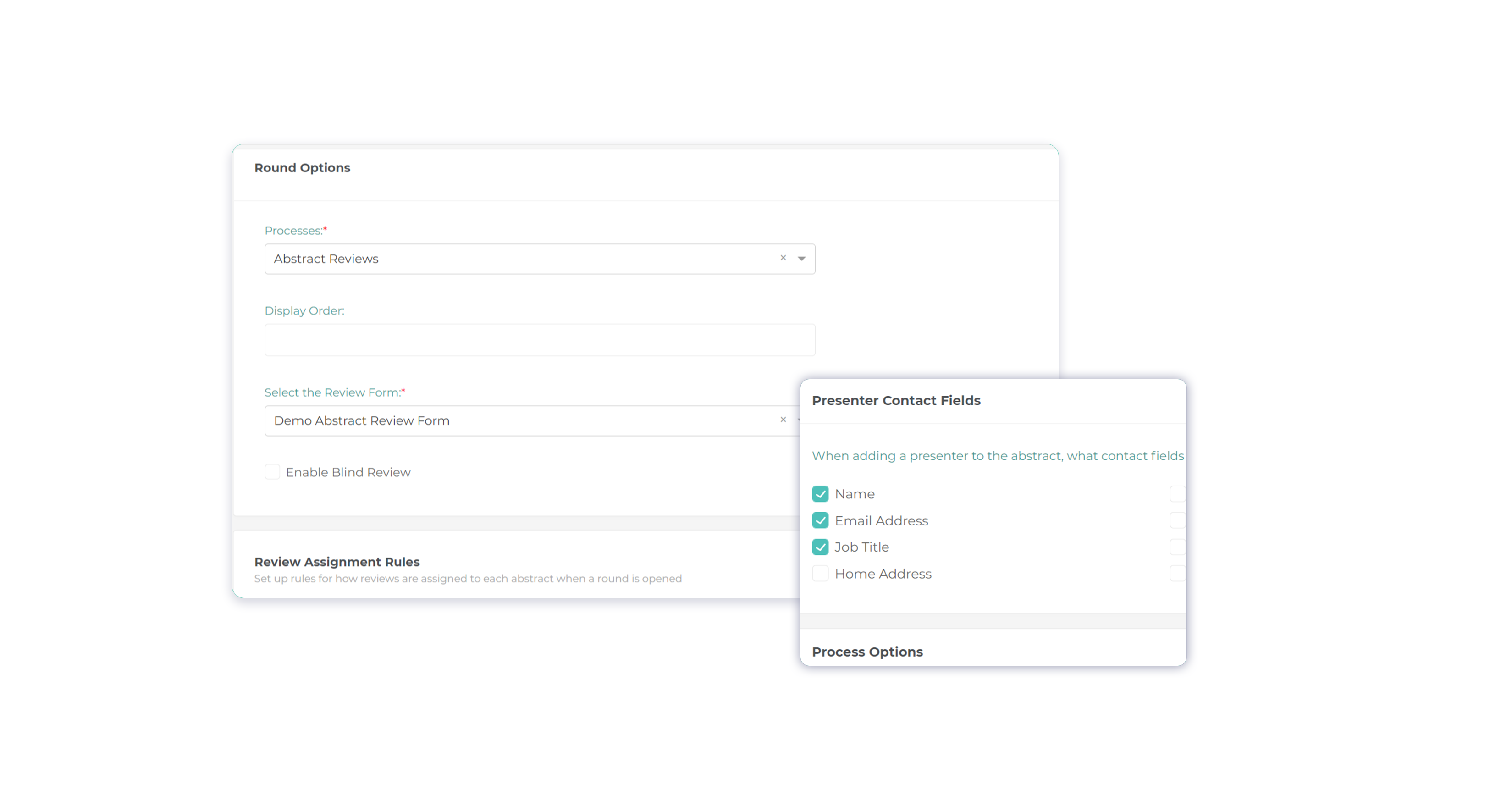The height and width of the screenshot is (796, 1512).
Task: Select the Demo Abstract Review Form value
Action: point(362,420)
